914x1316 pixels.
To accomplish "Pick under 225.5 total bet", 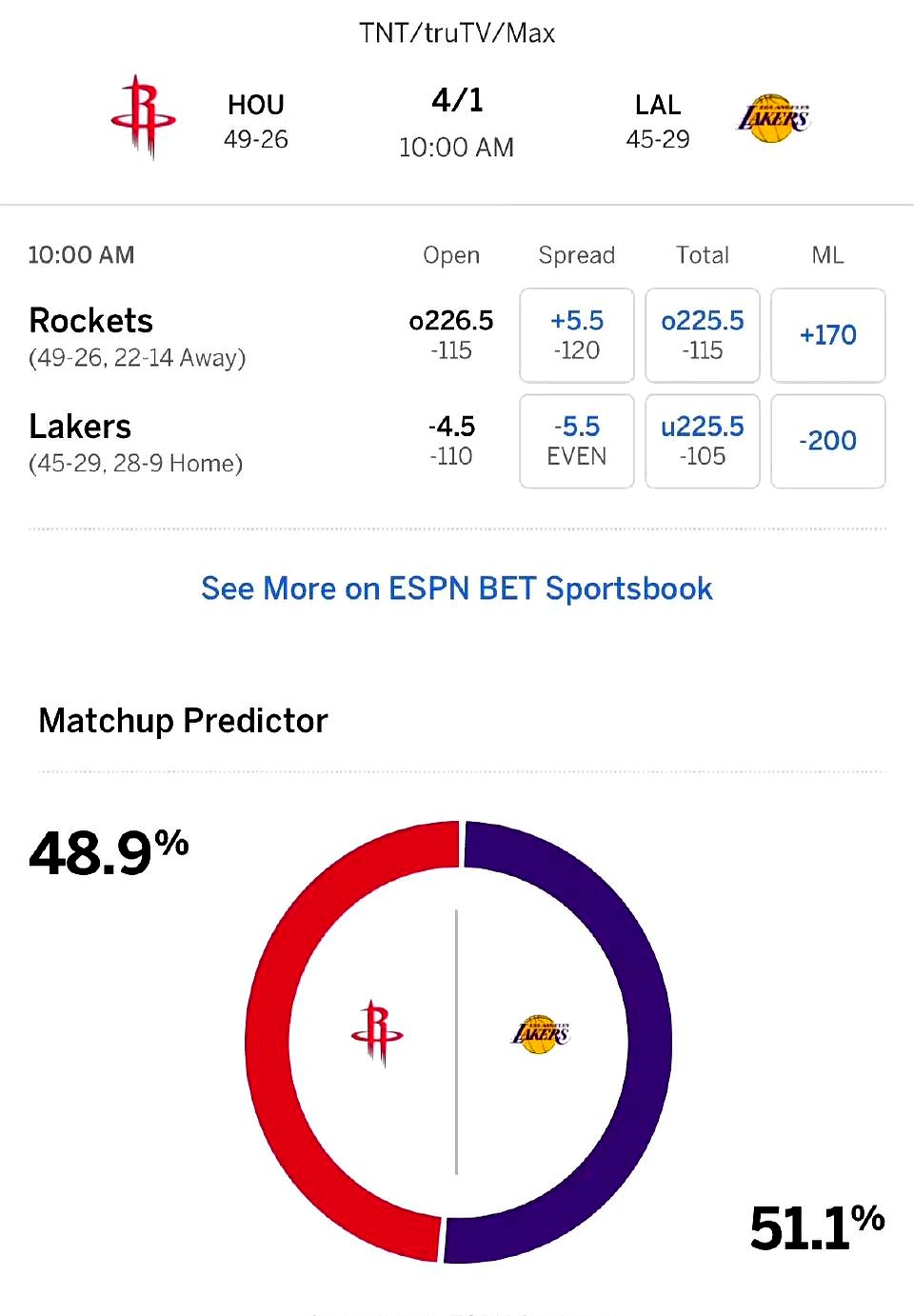I will [x=702, y=441].
